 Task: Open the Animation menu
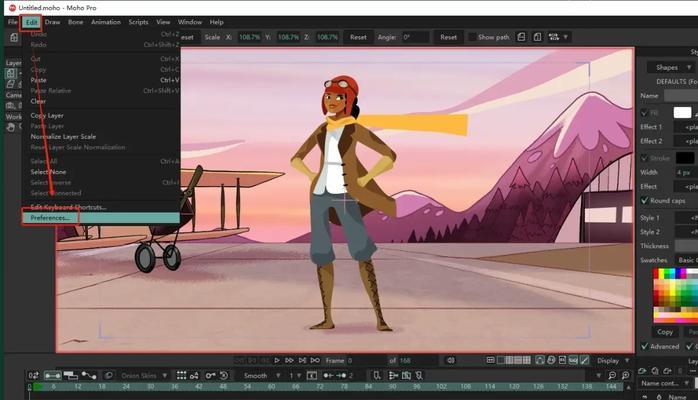[x=106, y=22]
